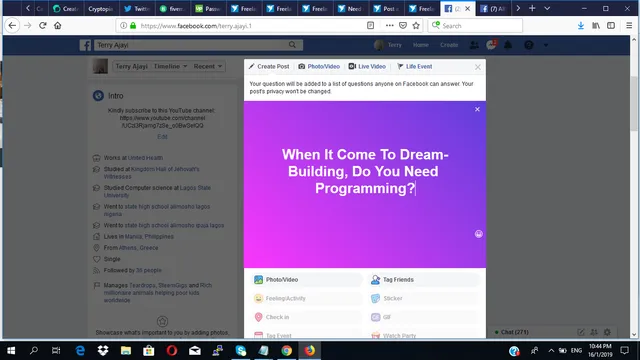Switch to the Twitter browser tab
Image resolution: width=640 pixels, height=360 pixels.
tap(137, 8)
